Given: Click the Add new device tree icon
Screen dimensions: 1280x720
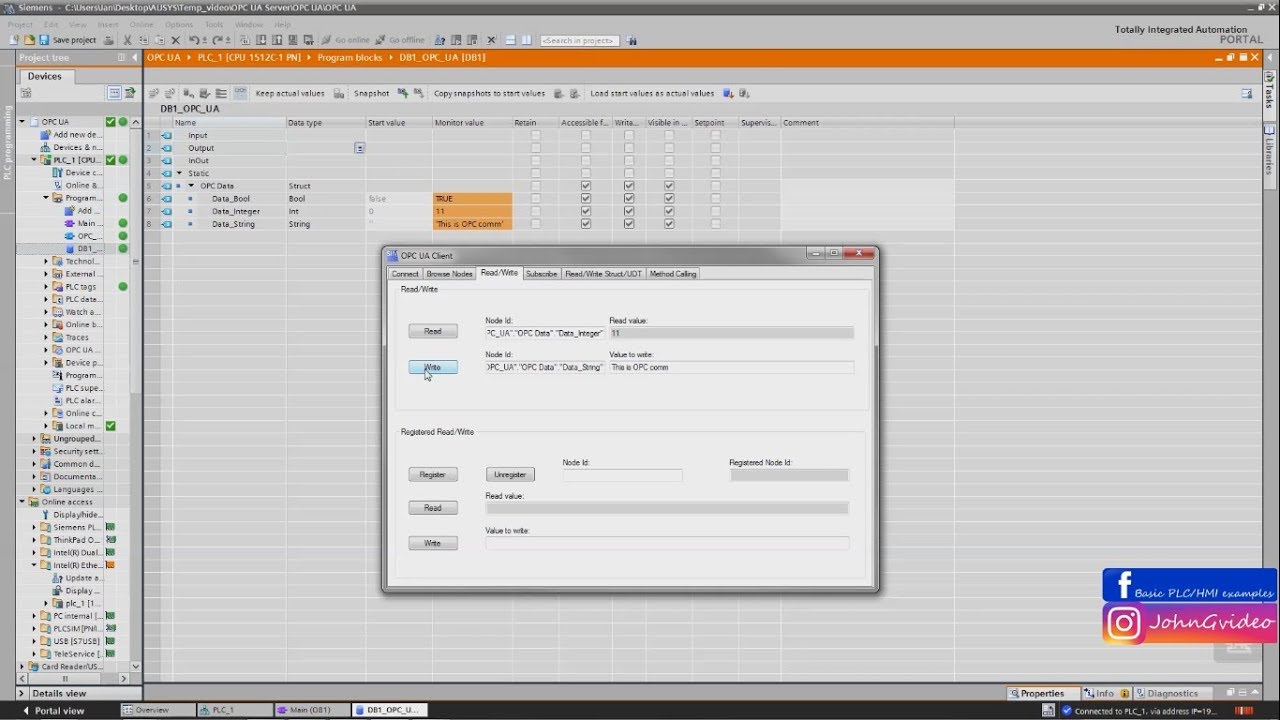Looking at the screenshot, I should coord(45,134).
